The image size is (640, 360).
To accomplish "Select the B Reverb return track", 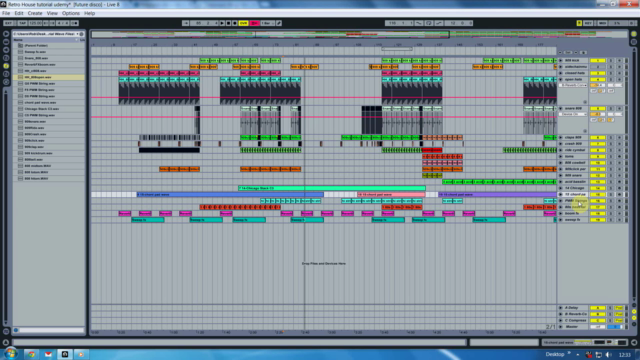I will [576, 314].
